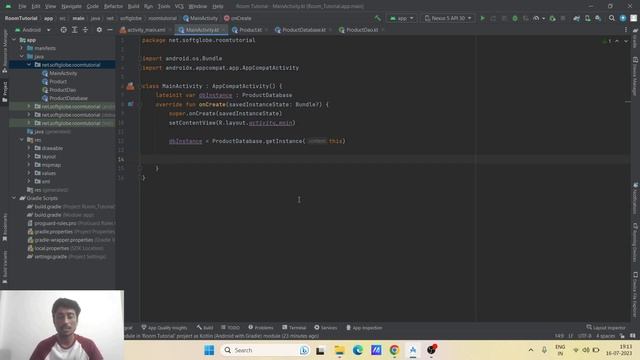This screenshot has height=360, width=640.
Task: Click the Expand All icon in Project panel
Action: coord(74,30)
